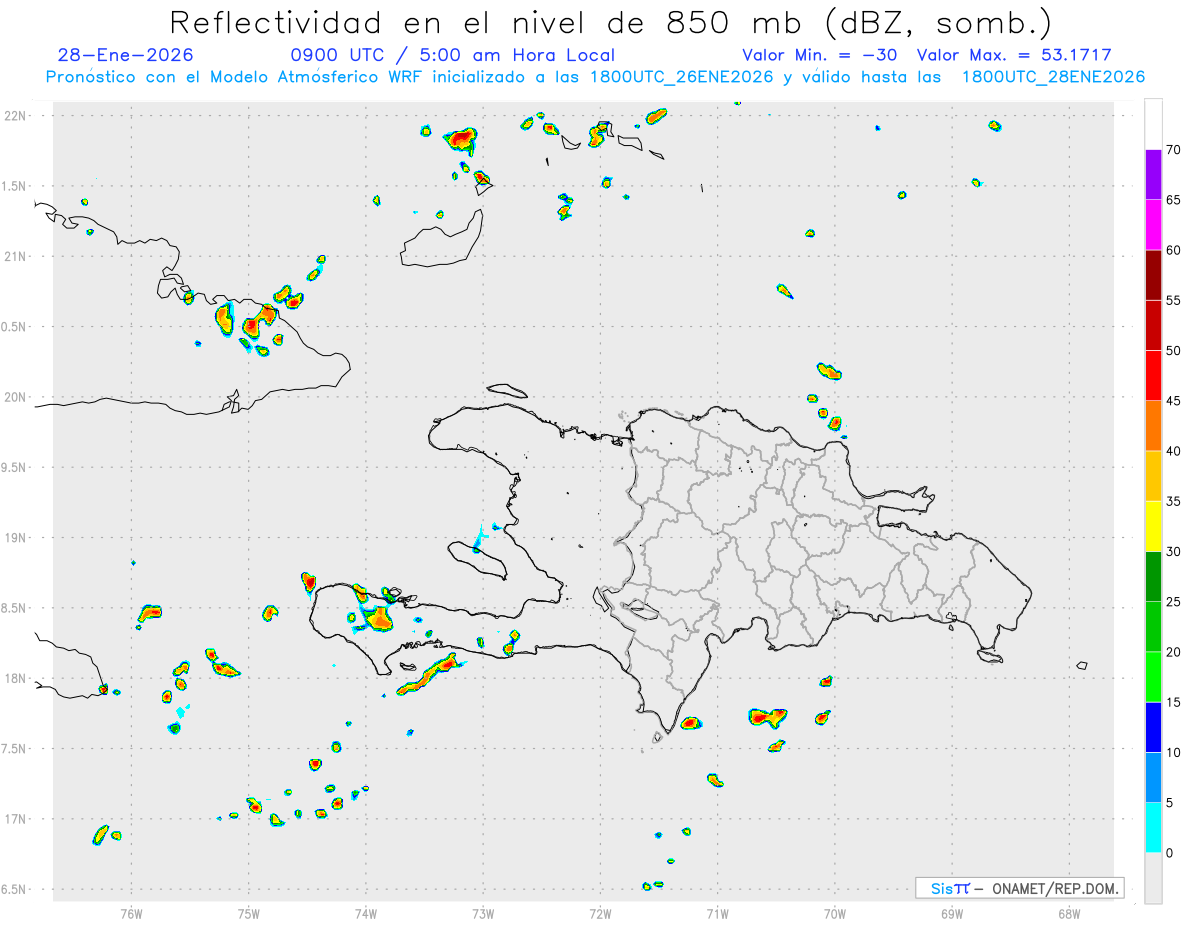
Task: Pick the yellow 30–35 dBZ colorbar segment
Action: click(x=1153, y=526)
